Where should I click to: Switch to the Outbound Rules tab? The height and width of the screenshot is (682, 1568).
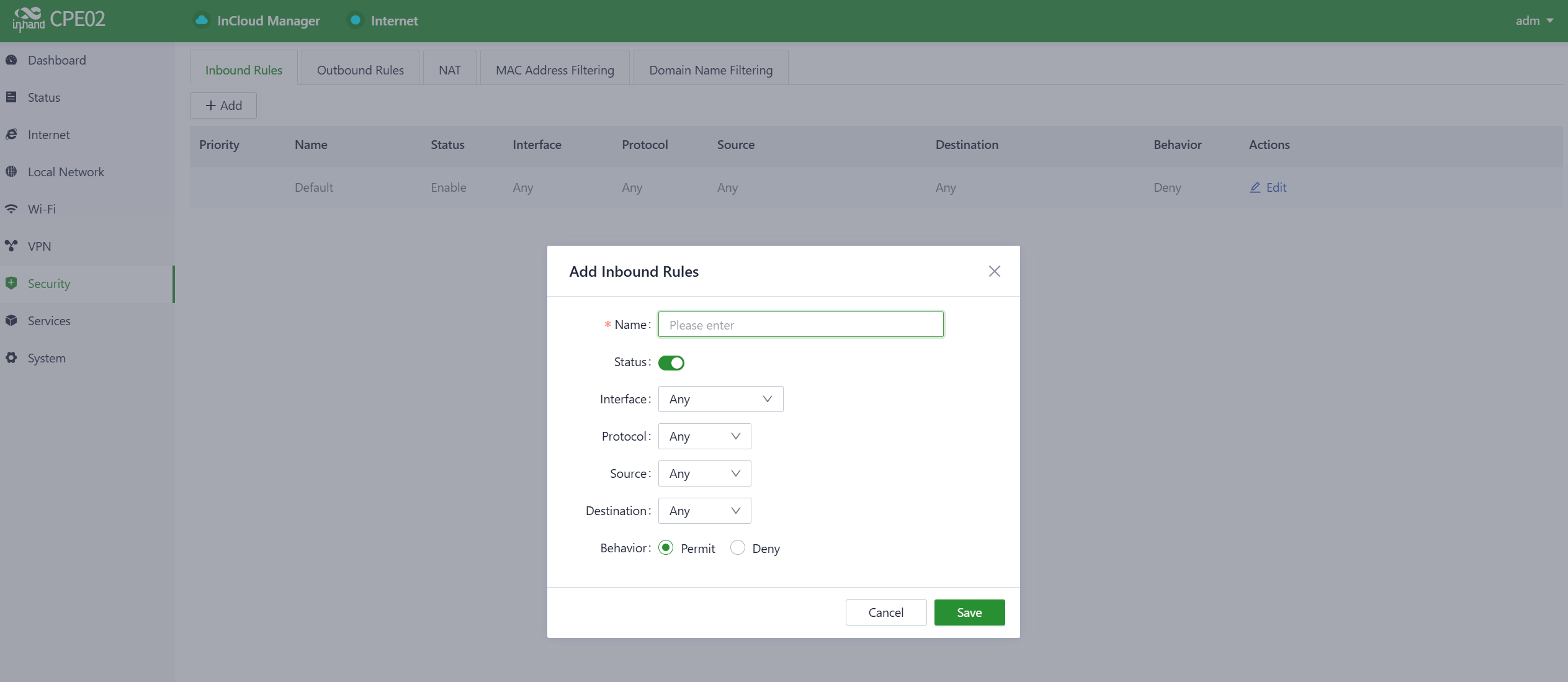(x=360, y=70)
